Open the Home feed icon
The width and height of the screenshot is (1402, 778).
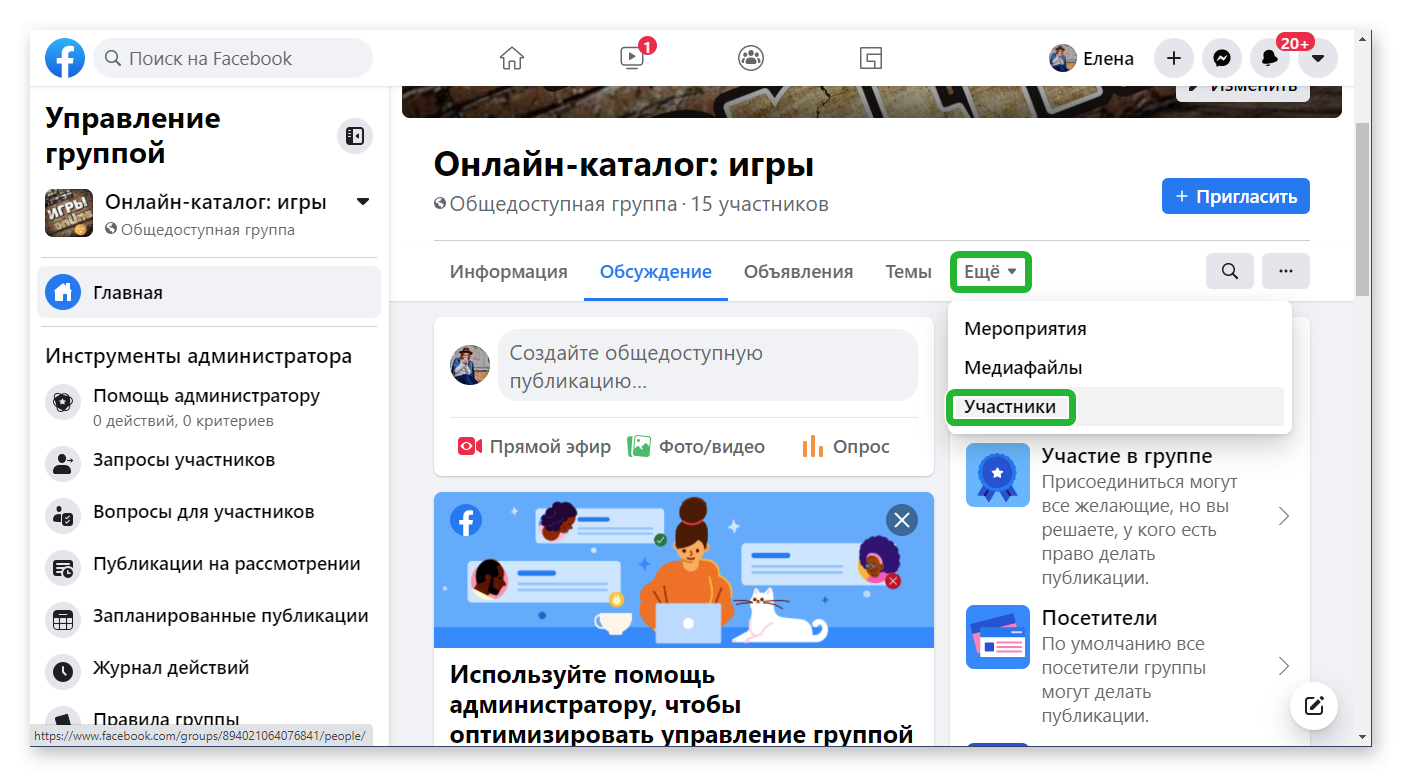(512, 58)
